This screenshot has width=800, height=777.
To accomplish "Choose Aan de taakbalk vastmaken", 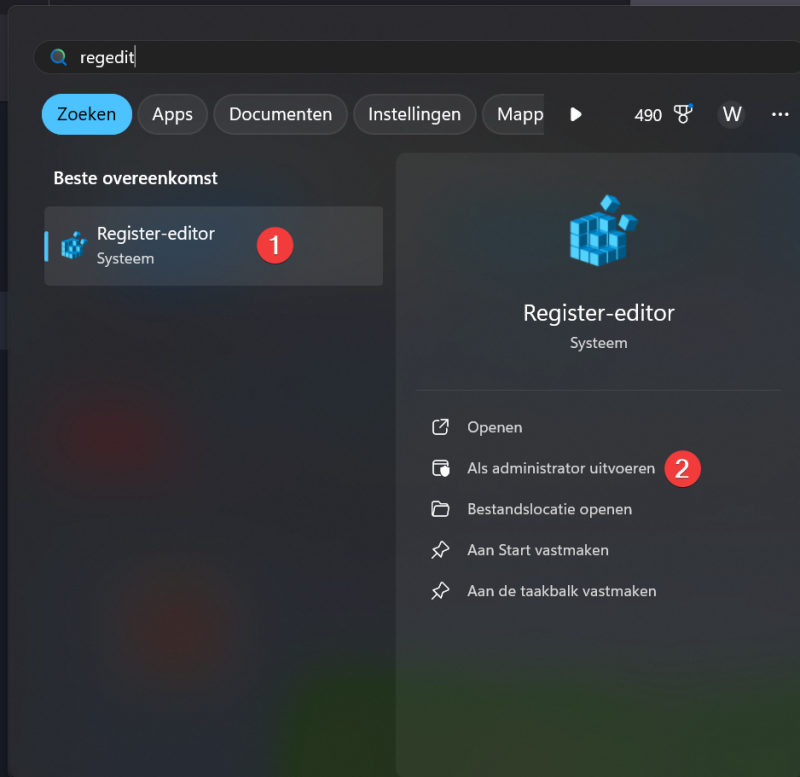I will pyautogui.click(x=561, y=591).
